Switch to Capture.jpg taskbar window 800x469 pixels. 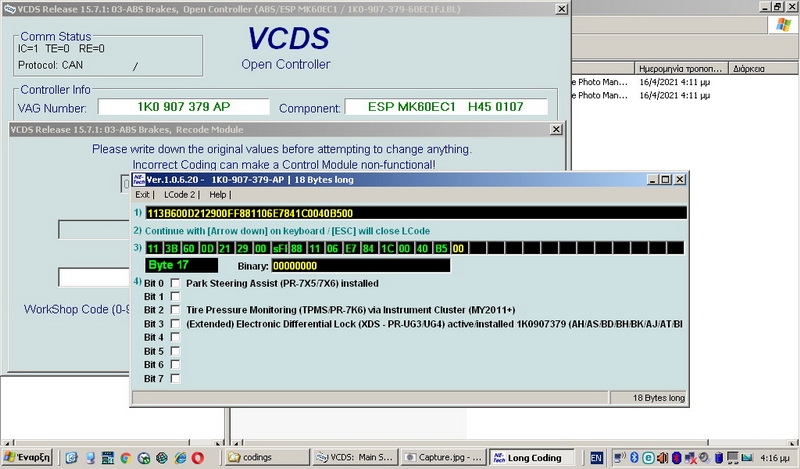click(x=443, y=457)
